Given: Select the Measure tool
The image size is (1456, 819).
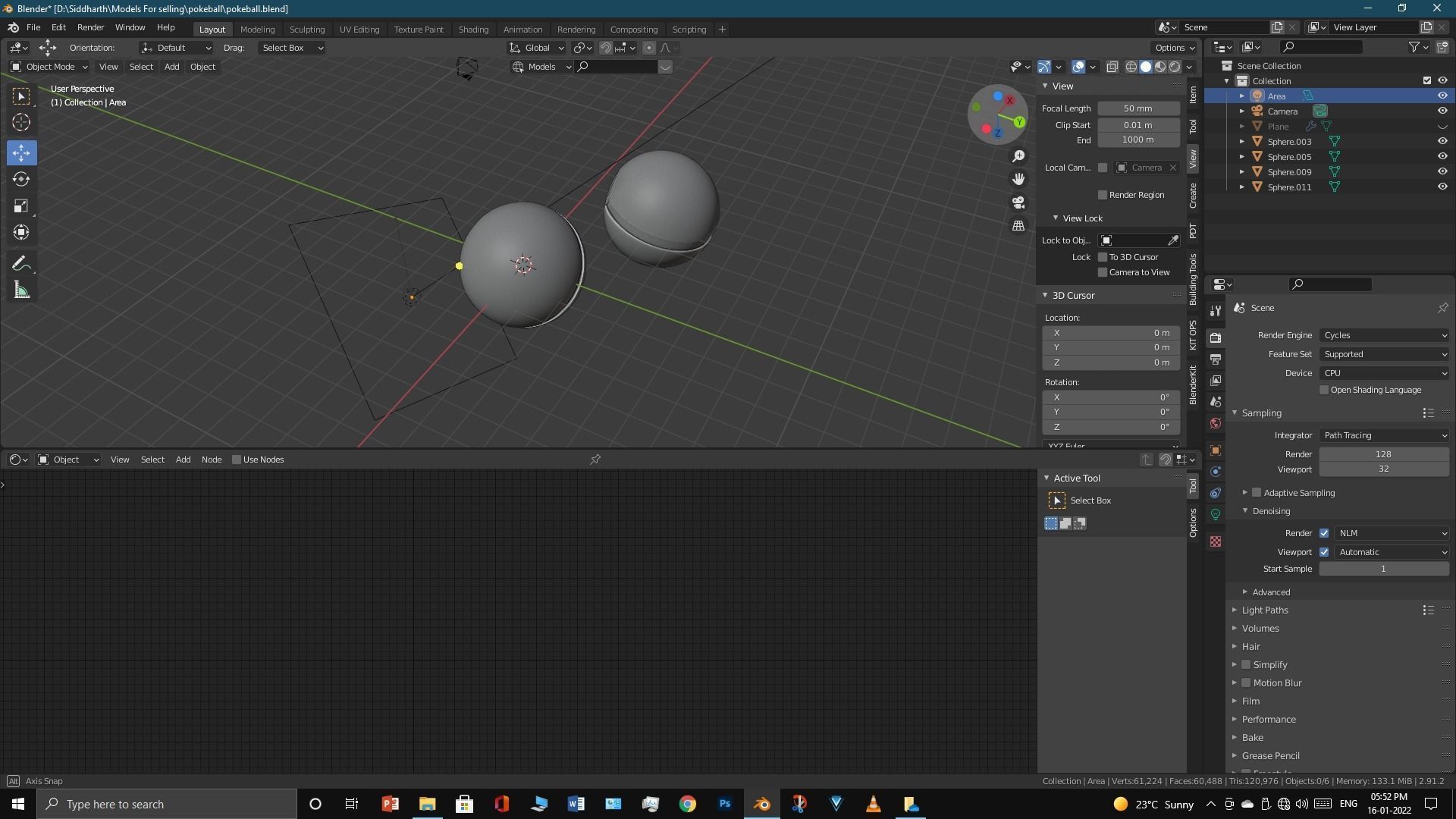Looking at the screenshot, I should tap(21, 290).
